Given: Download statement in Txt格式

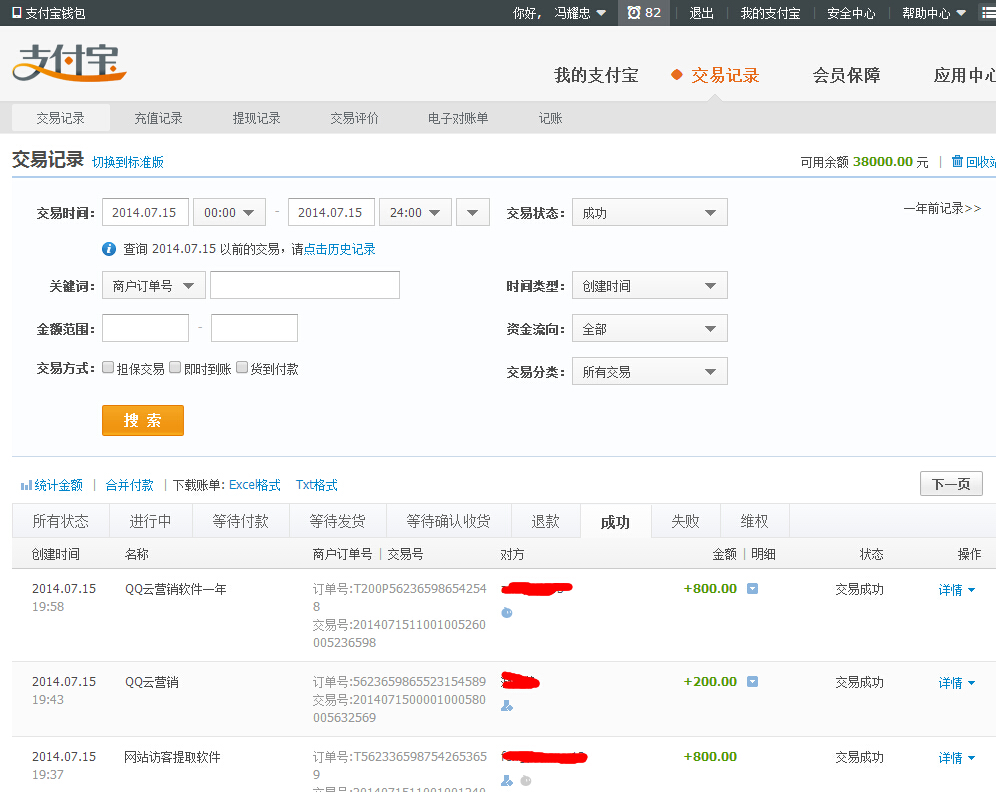Looking at the screenshot, I should coord(316,485).
